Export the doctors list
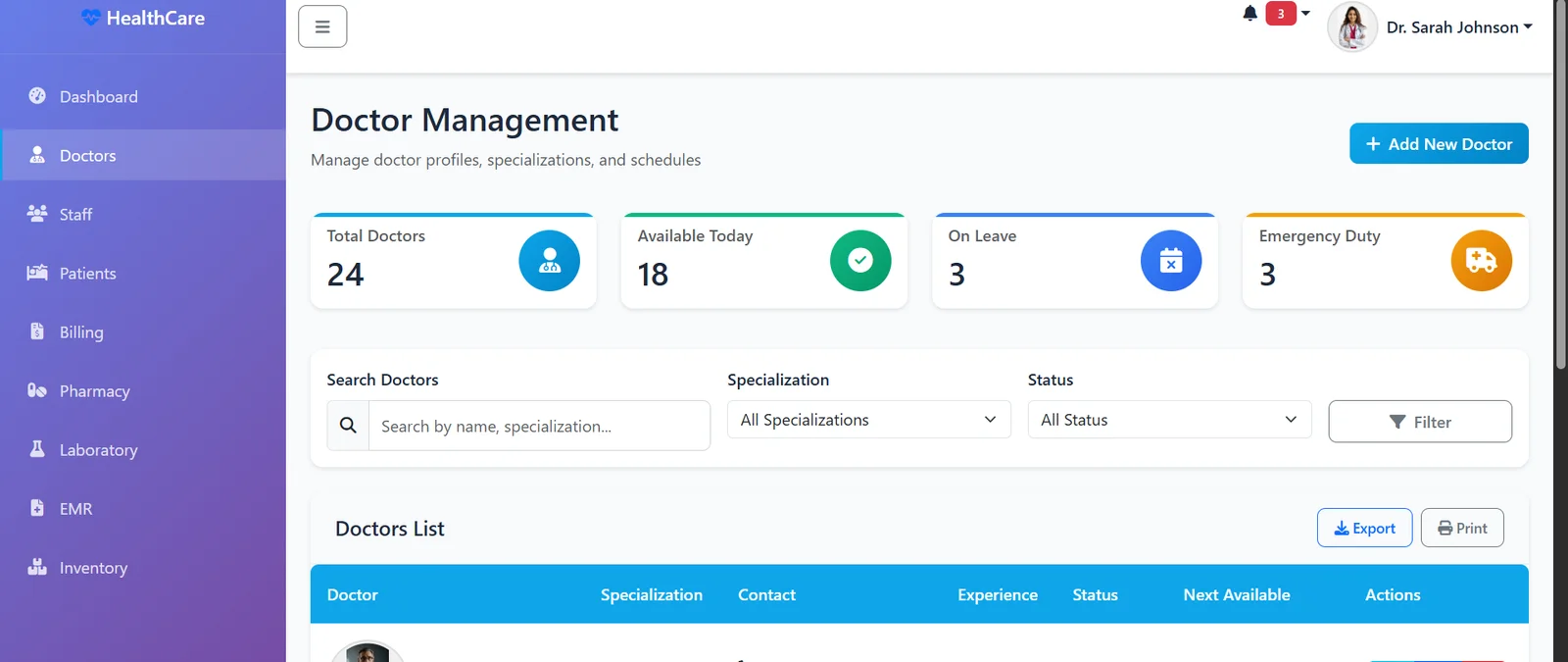The height and width of the screenshot is (662, 1568). coord(1363,528)
